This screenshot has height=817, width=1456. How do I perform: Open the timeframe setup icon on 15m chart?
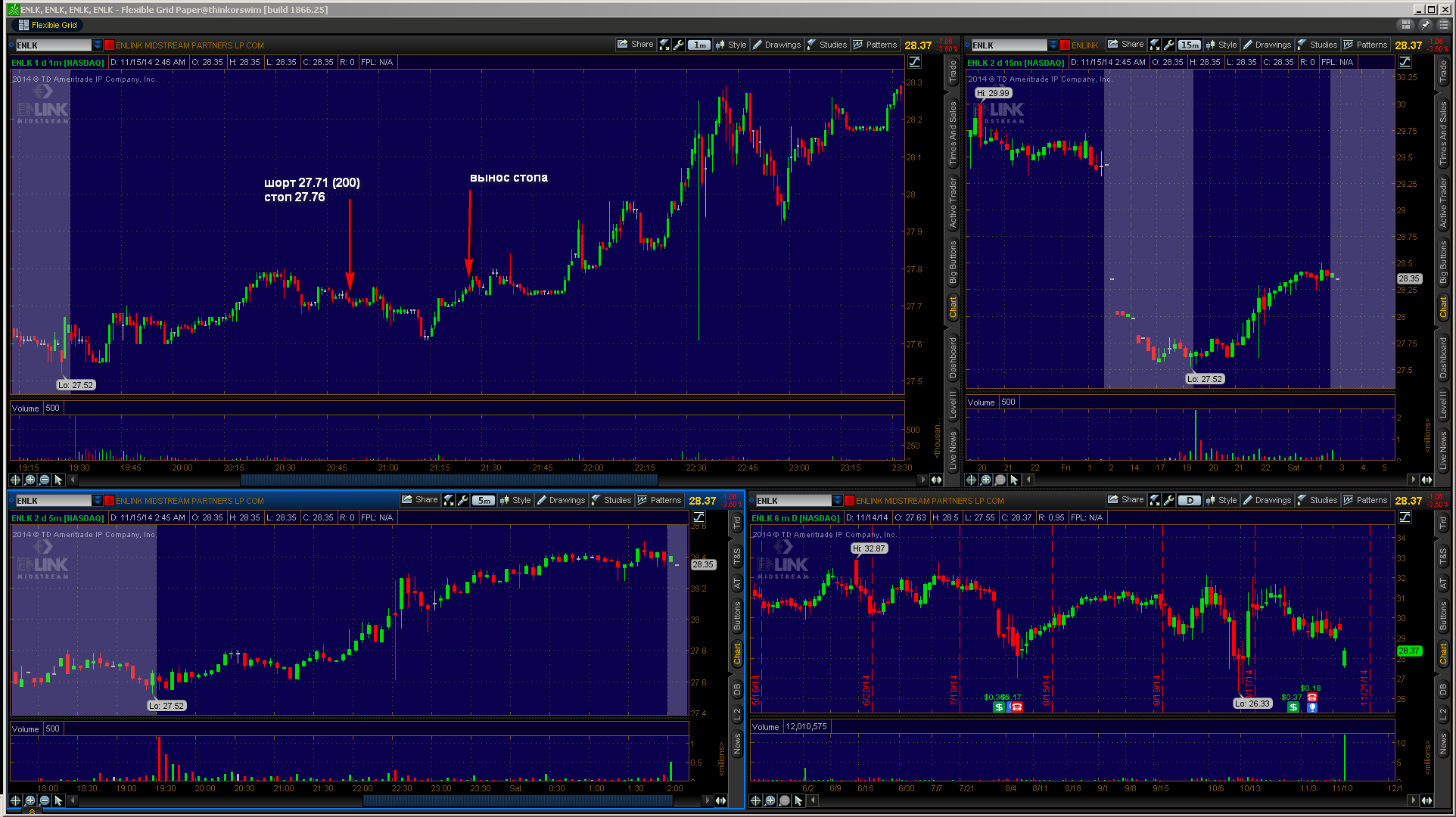(1154, 45)
